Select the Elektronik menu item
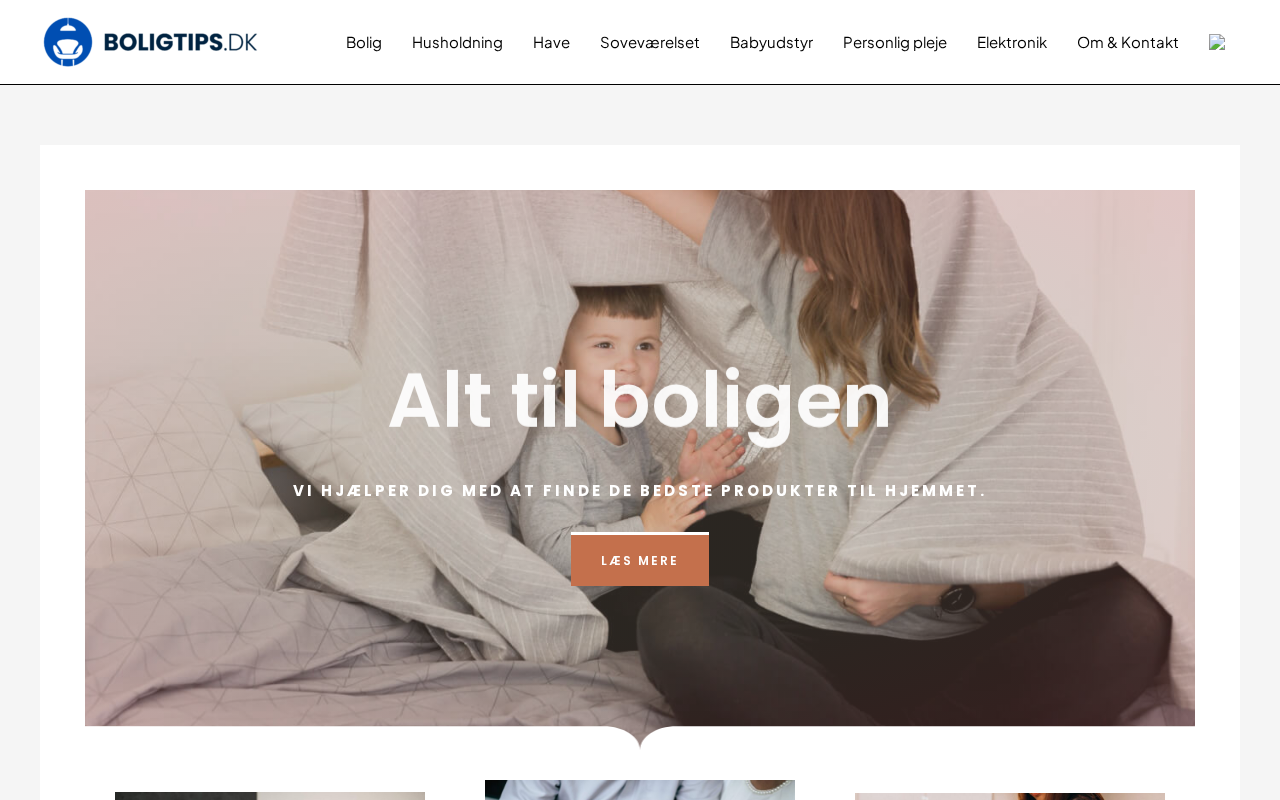Screen dimensions: 1280x800 1012,42
